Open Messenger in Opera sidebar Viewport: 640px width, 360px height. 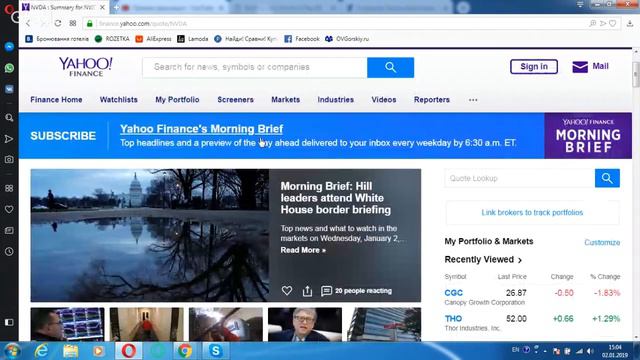(9, 47)
